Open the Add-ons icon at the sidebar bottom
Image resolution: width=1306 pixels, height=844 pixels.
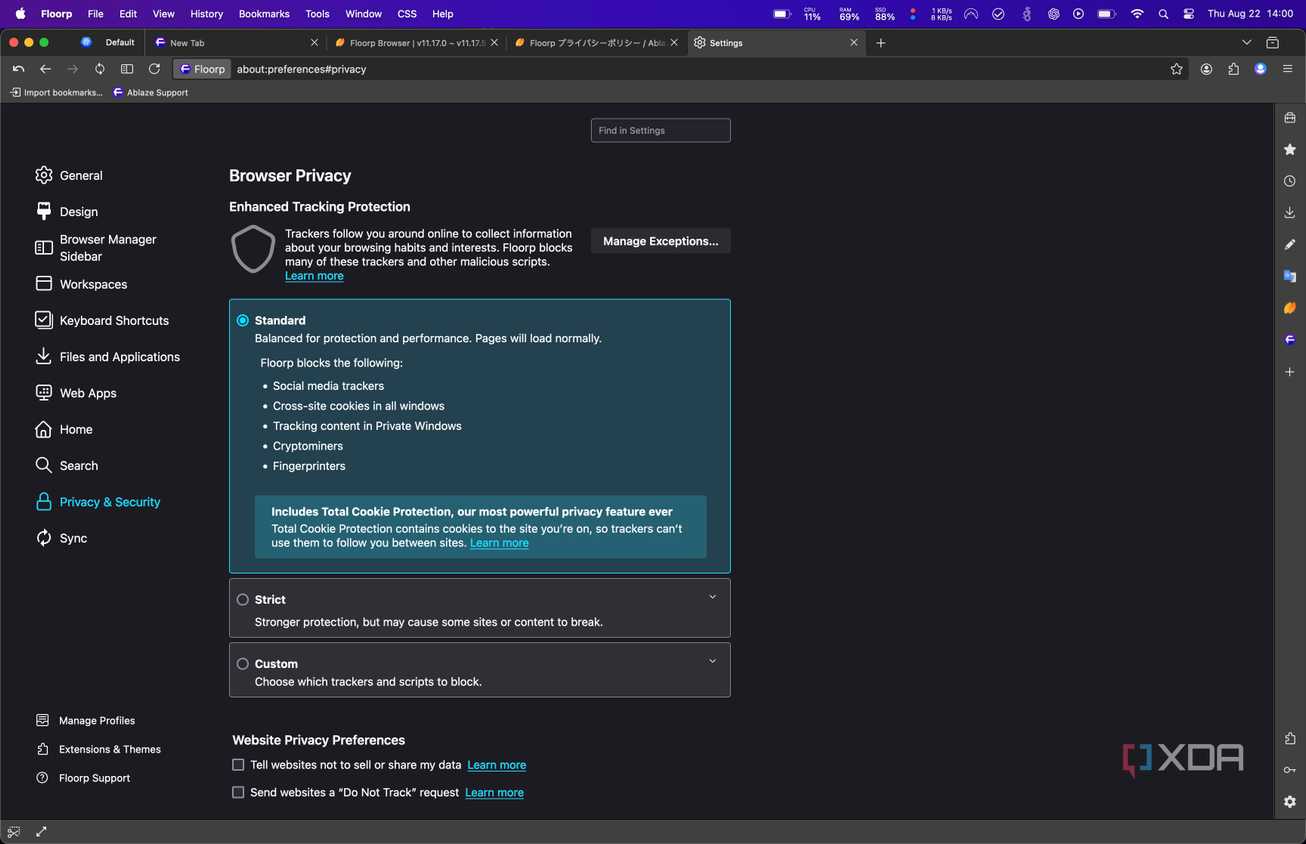(x=1290, y=738)
